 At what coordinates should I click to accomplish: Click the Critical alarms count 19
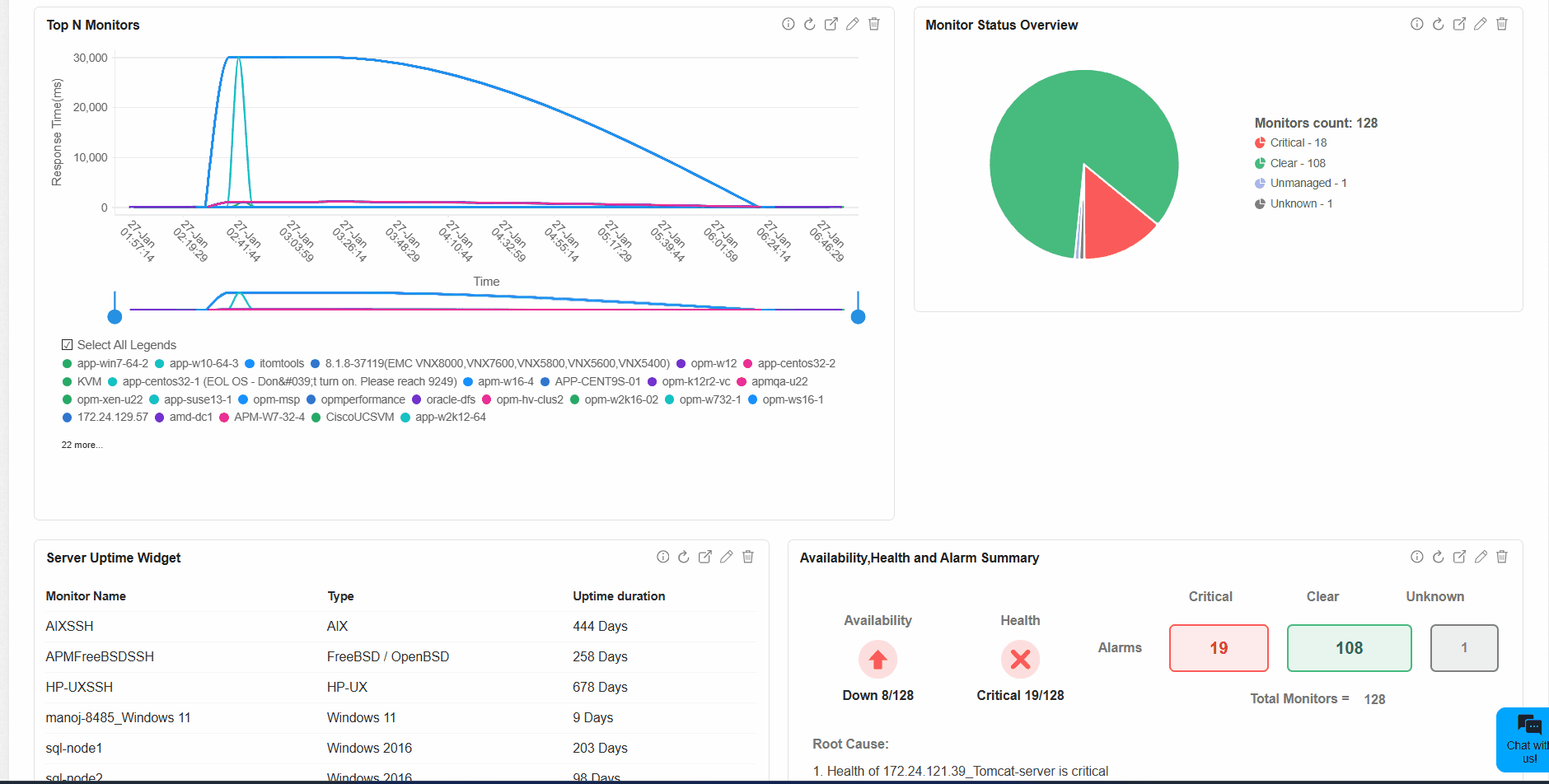click(x=1219, y=648)
